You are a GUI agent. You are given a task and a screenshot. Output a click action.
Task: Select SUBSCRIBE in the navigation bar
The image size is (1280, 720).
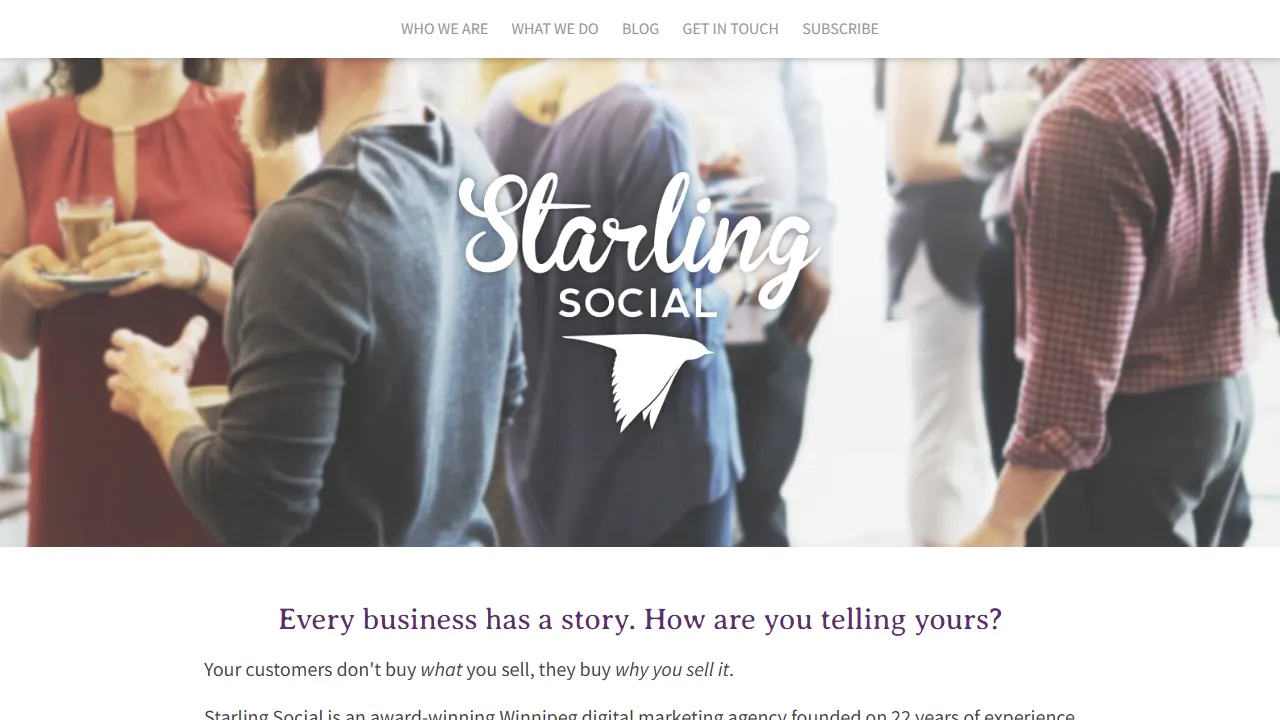point(840,29)
